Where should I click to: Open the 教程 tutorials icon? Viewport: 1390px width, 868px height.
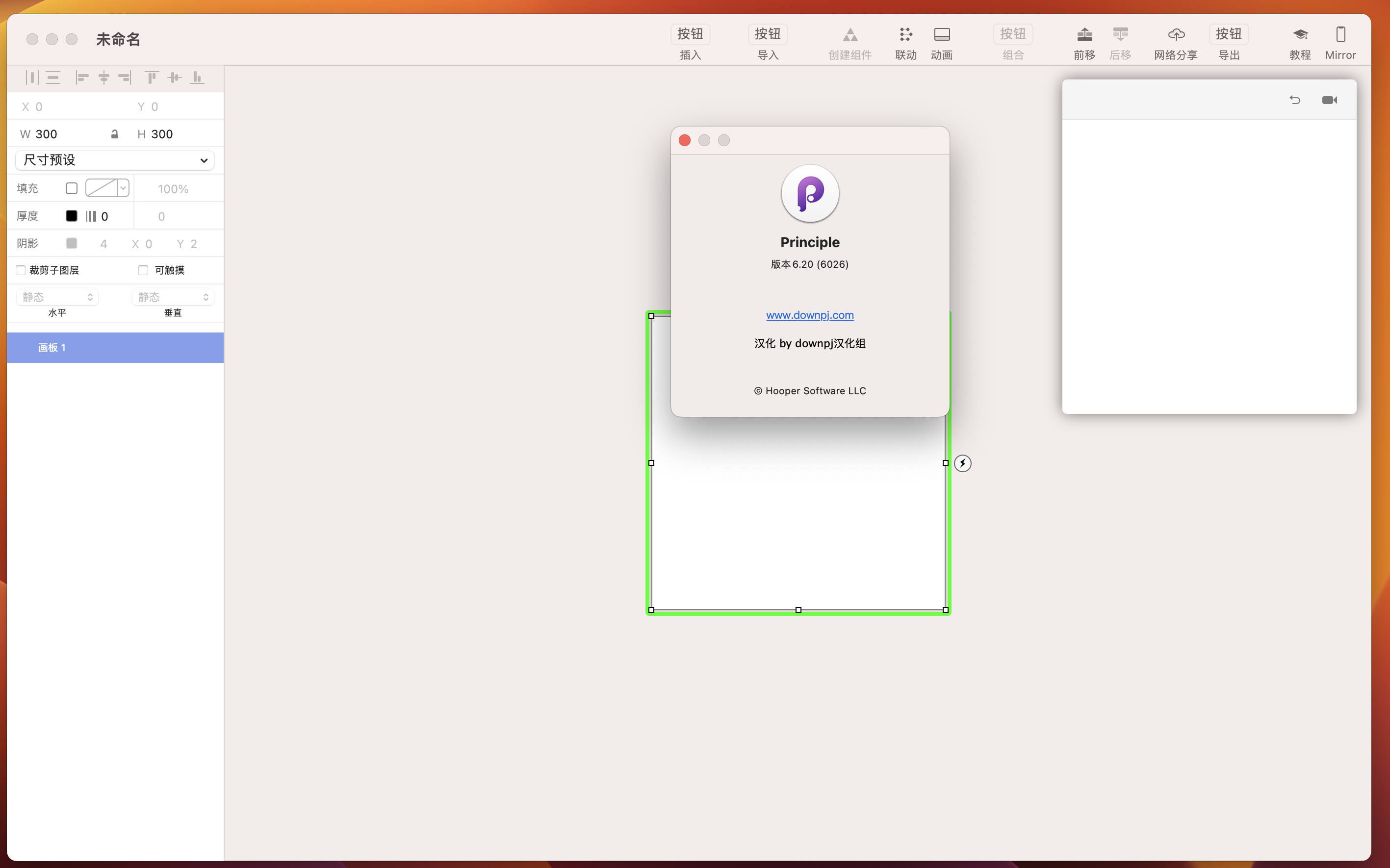point(1300,34)
